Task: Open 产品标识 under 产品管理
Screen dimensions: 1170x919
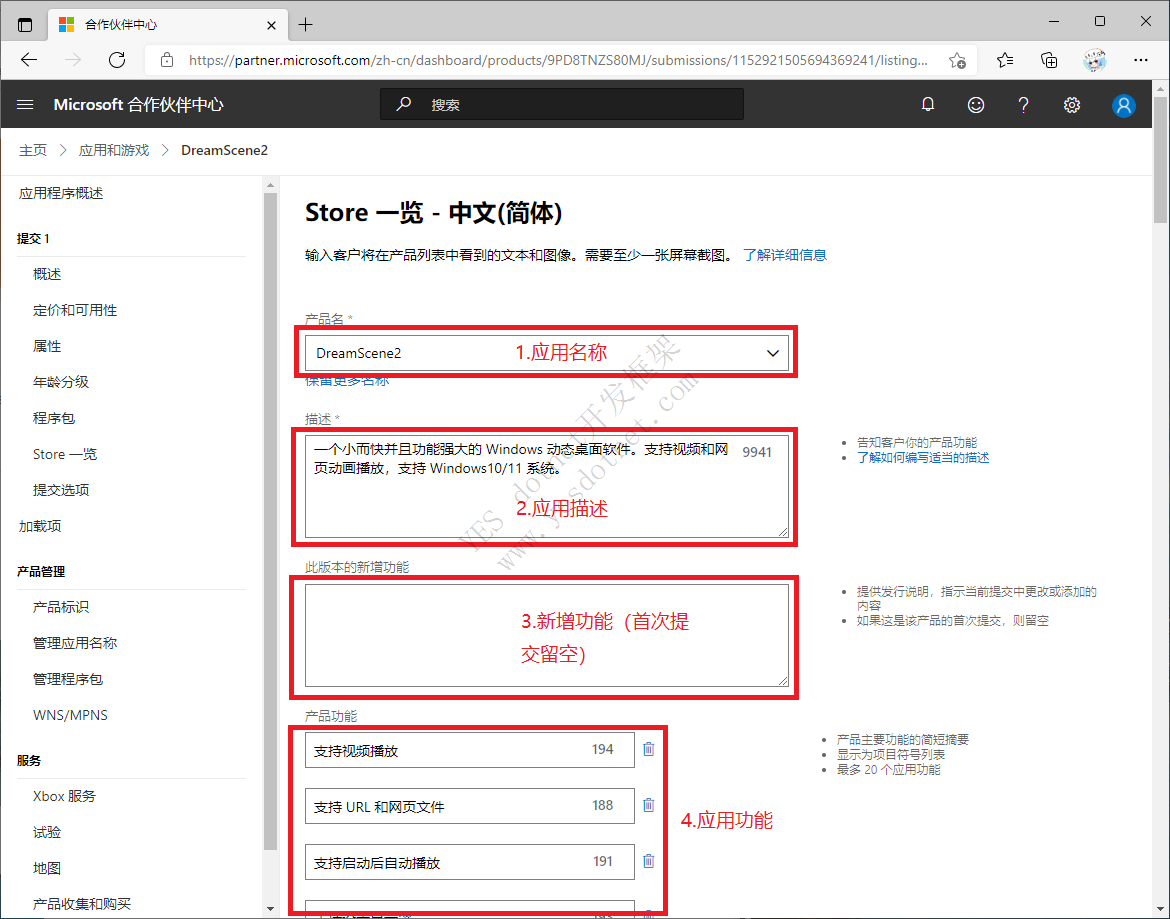Action: pyautogui.click(x=61, y=606)
